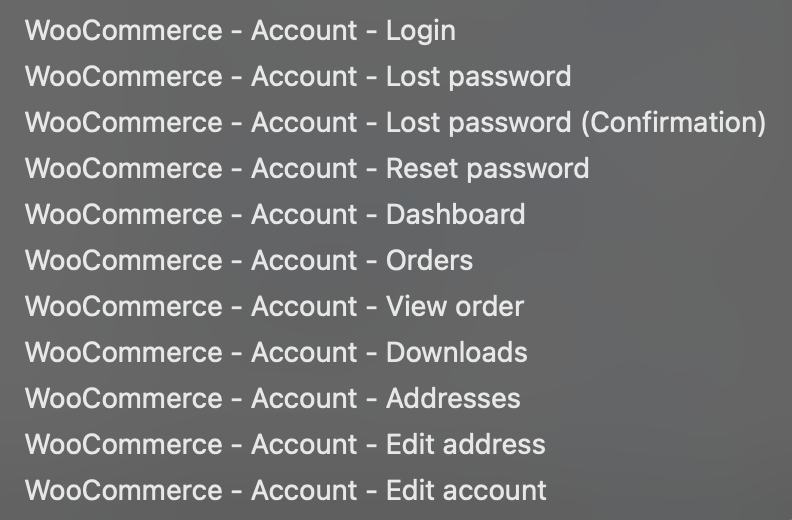Select WooCommerce - Account - Login item

pyautogui.click(x=240, y=30)
